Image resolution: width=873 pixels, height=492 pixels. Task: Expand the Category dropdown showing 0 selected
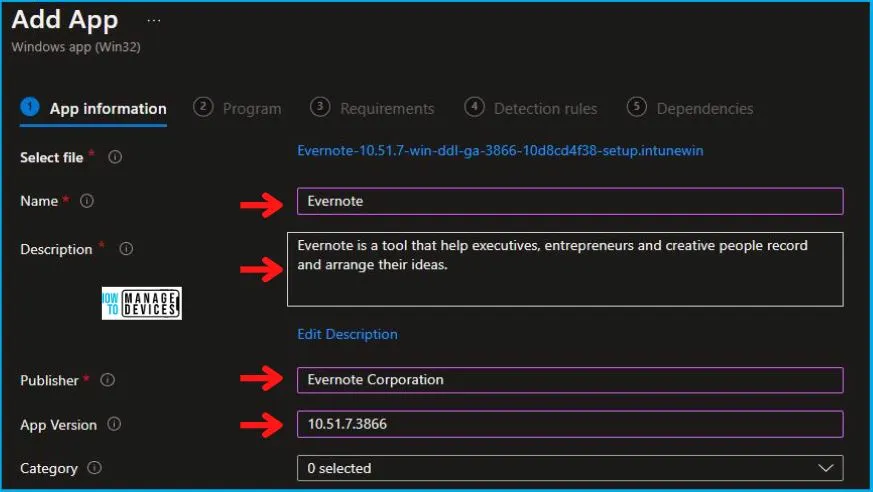coord(570,468)
